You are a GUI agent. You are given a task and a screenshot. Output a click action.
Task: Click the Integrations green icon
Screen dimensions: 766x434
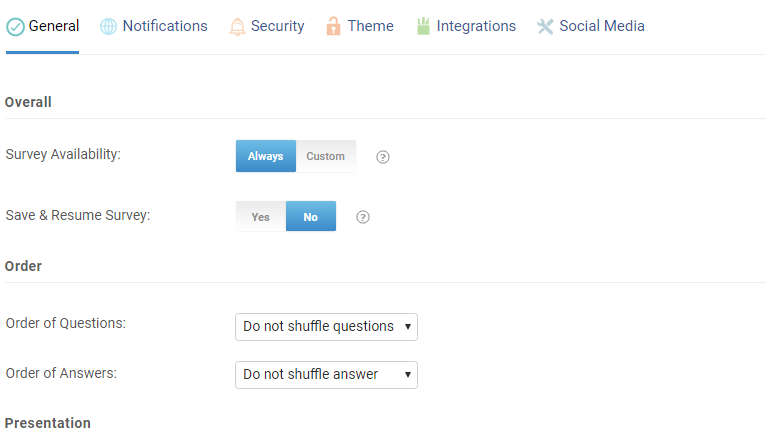click(423, 27)
